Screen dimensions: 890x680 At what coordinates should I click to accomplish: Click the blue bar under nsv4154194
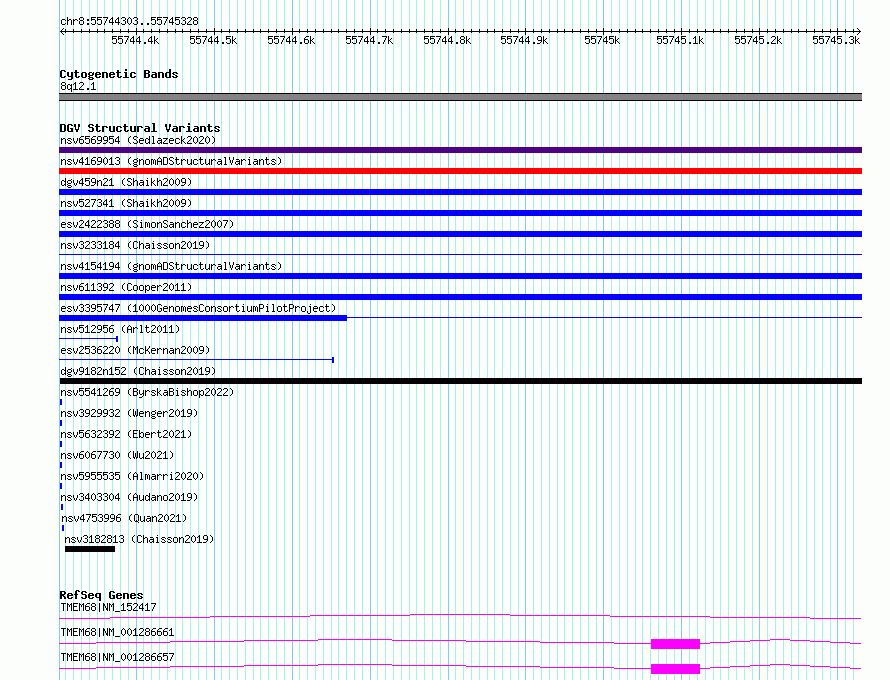tap(460, 276)
